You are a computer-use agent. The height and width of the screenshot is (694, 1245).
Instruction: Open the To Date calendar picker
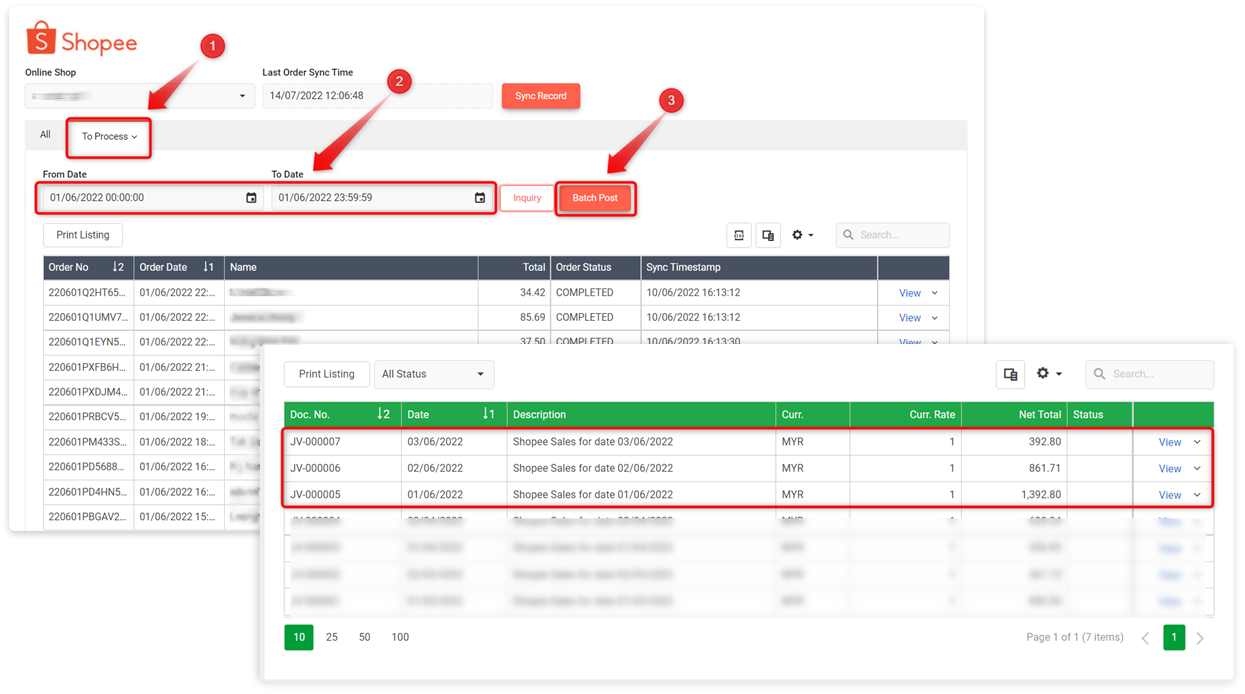480,198
